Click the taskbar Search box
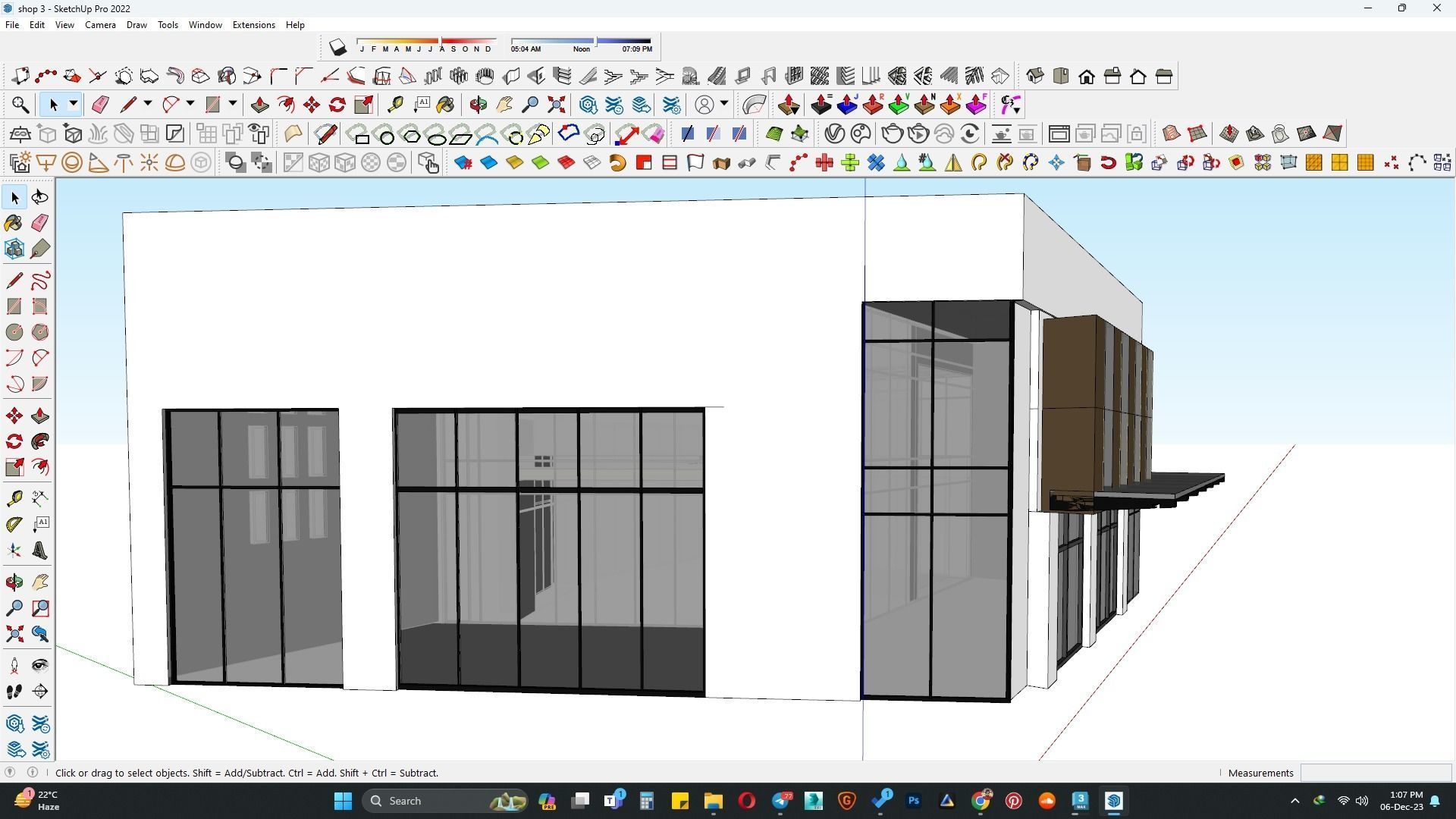The height and width of the screenshot is (819, 1456). [444, 801]
